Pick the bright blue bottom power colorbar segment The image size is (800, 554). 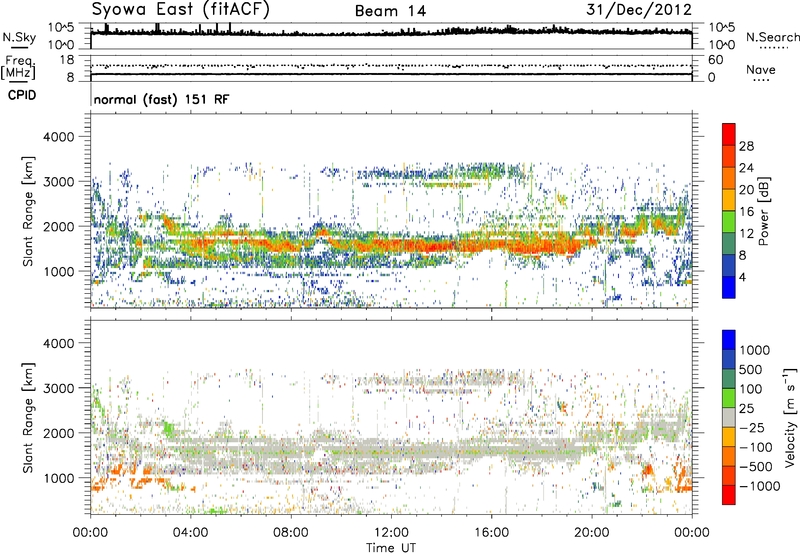coord(729,287)
